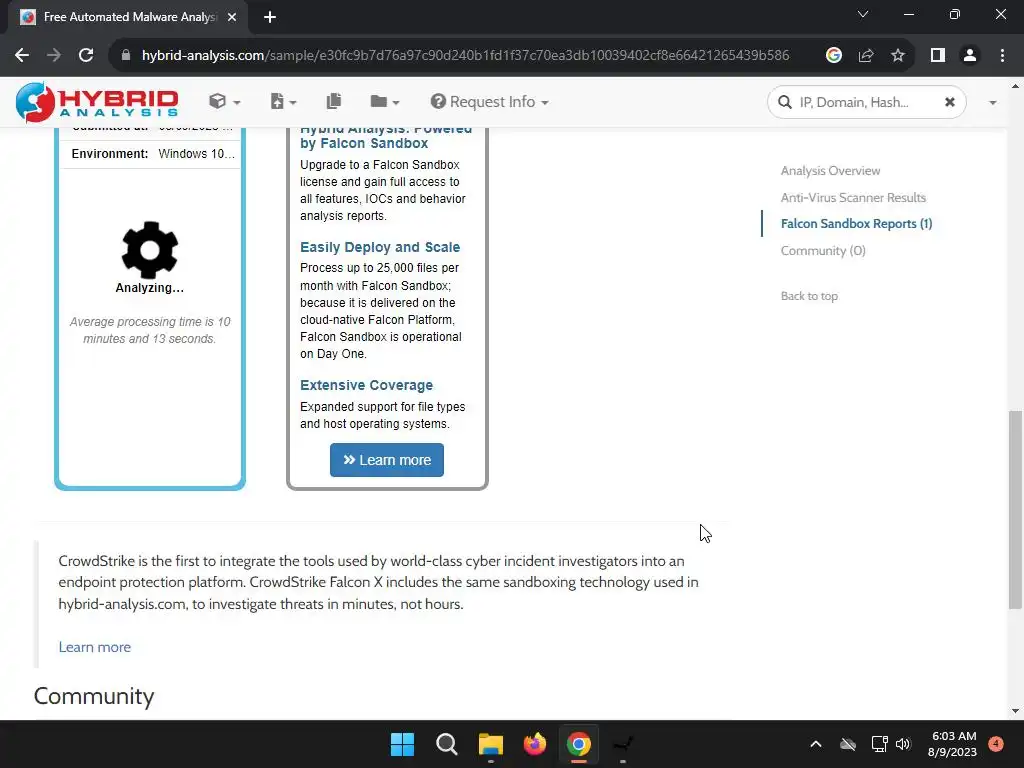Open File Explorer from taskbar
This screenshot has width=1024, height=768.
tap(490, 744)
